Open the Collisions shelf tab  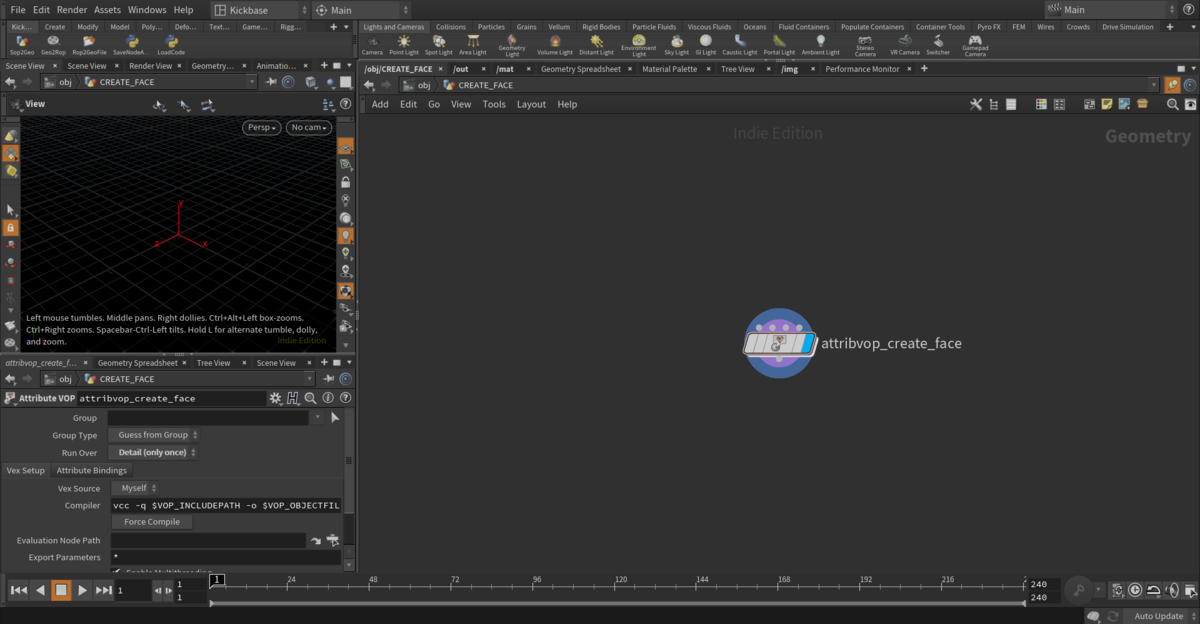pyautogui.click(x=450, y=27)
